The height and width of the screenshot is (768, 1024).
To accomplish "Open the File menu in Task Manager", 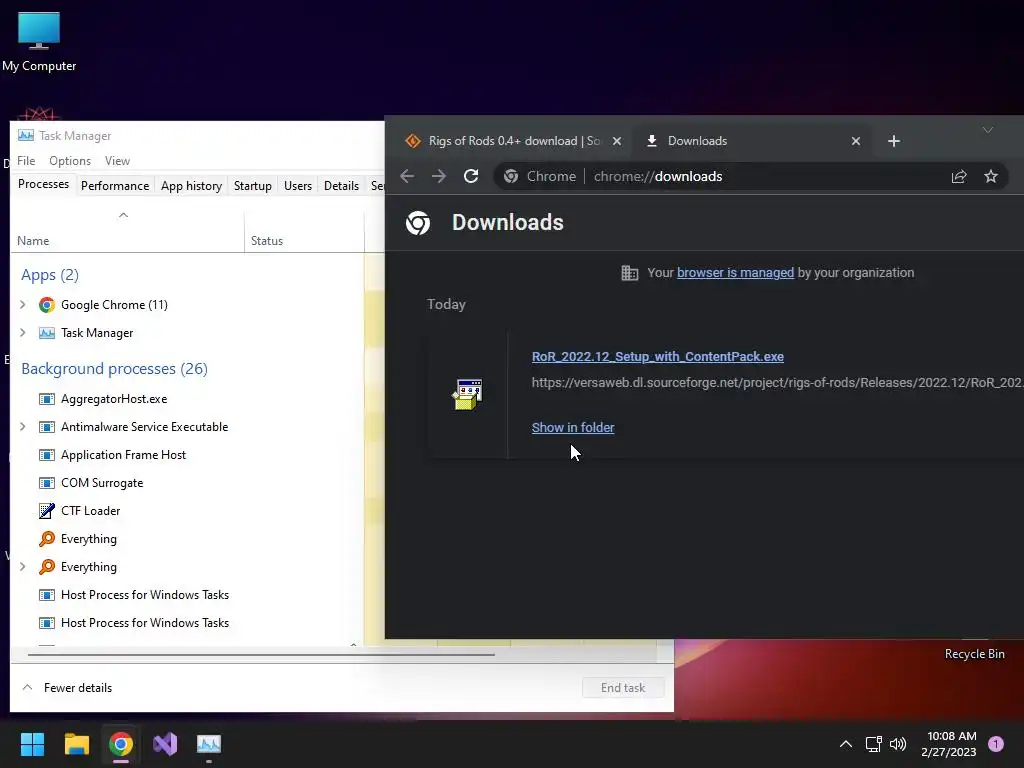I will pos(26,161).
